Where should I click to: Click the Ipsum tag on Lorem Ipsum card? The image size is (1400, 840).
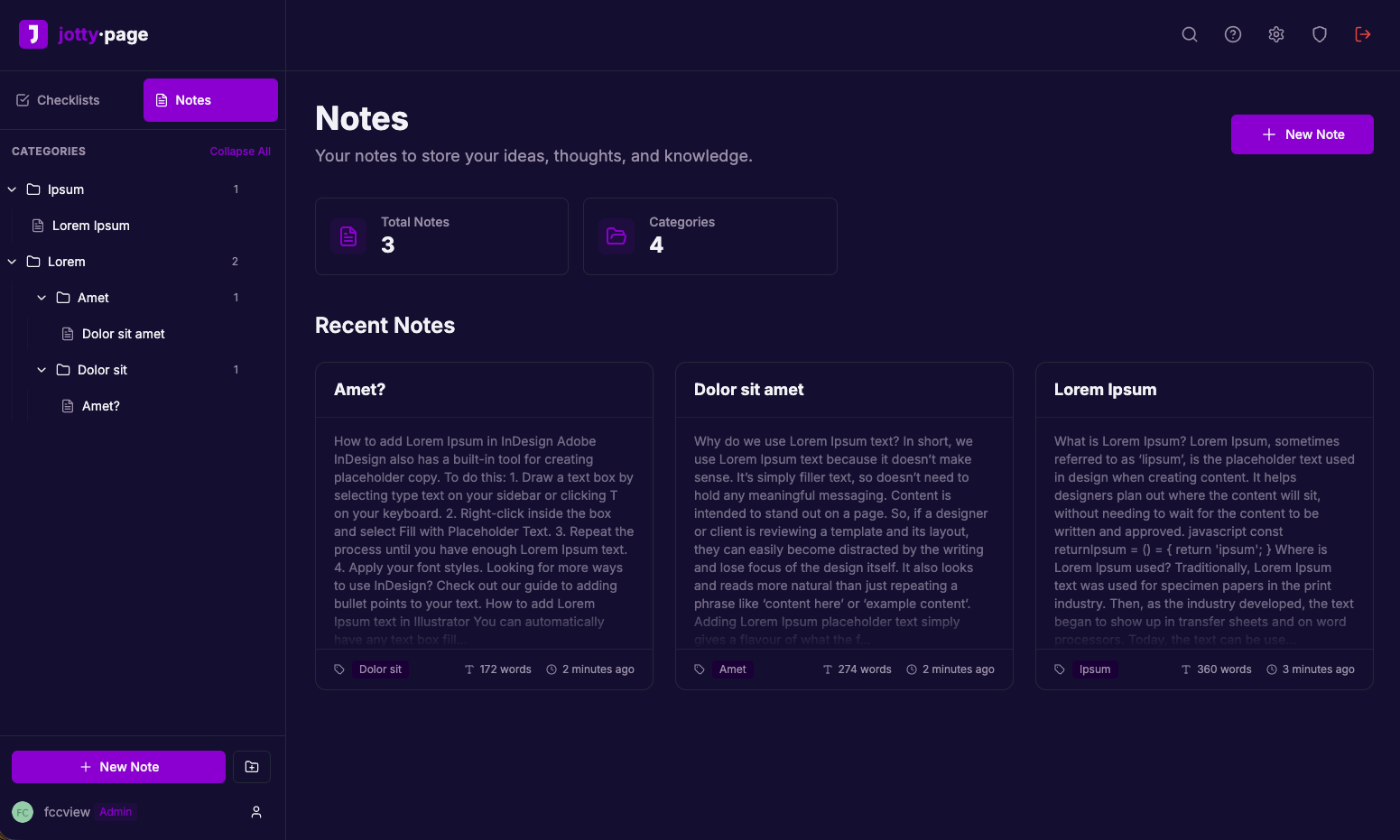point(1094,669)
